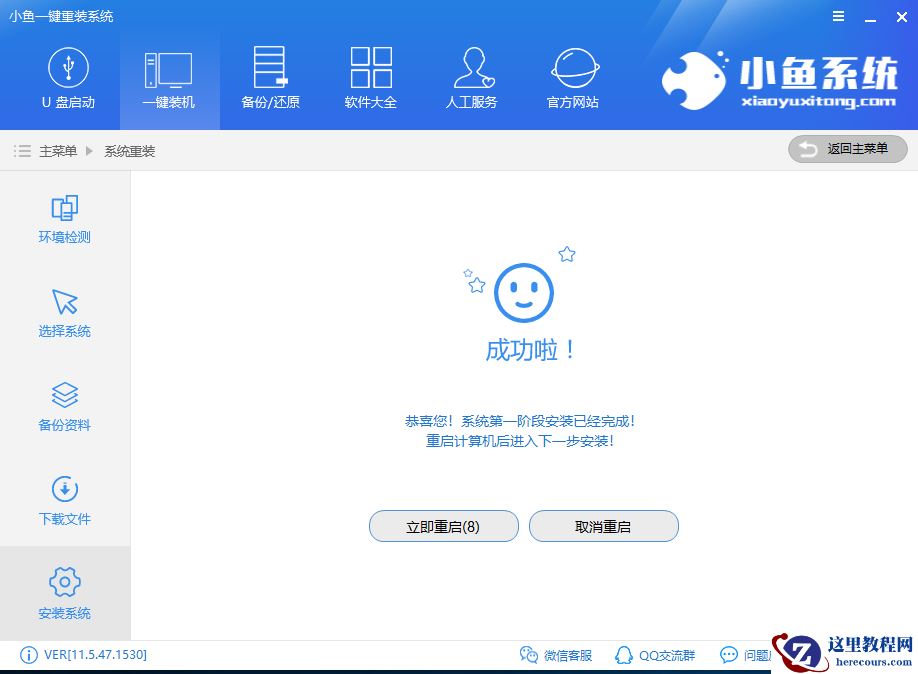Select 安装系统 in the sidebar
The image size is (918, 674).
tap(64, 593)
